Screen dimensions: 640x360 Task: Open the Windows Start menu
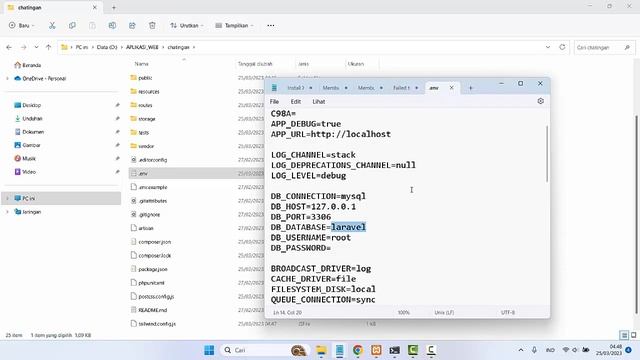209,350
